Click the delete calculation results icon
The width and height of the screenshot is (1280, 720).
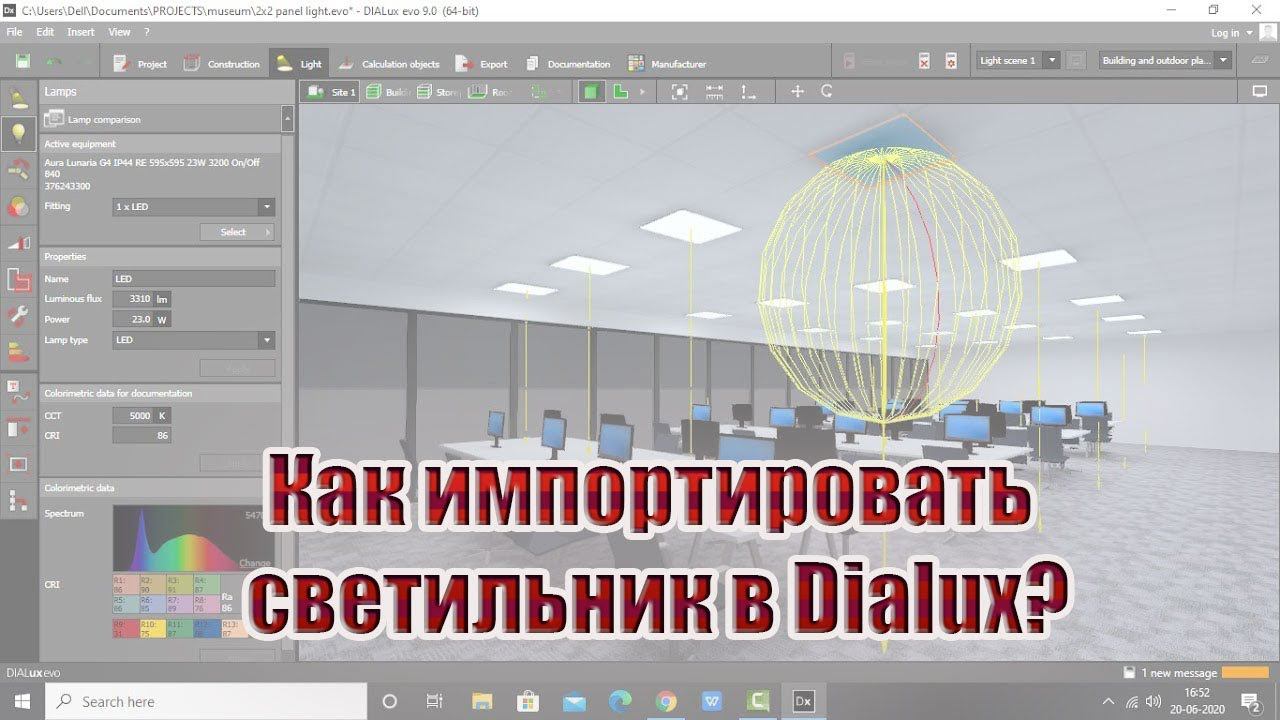924,61
